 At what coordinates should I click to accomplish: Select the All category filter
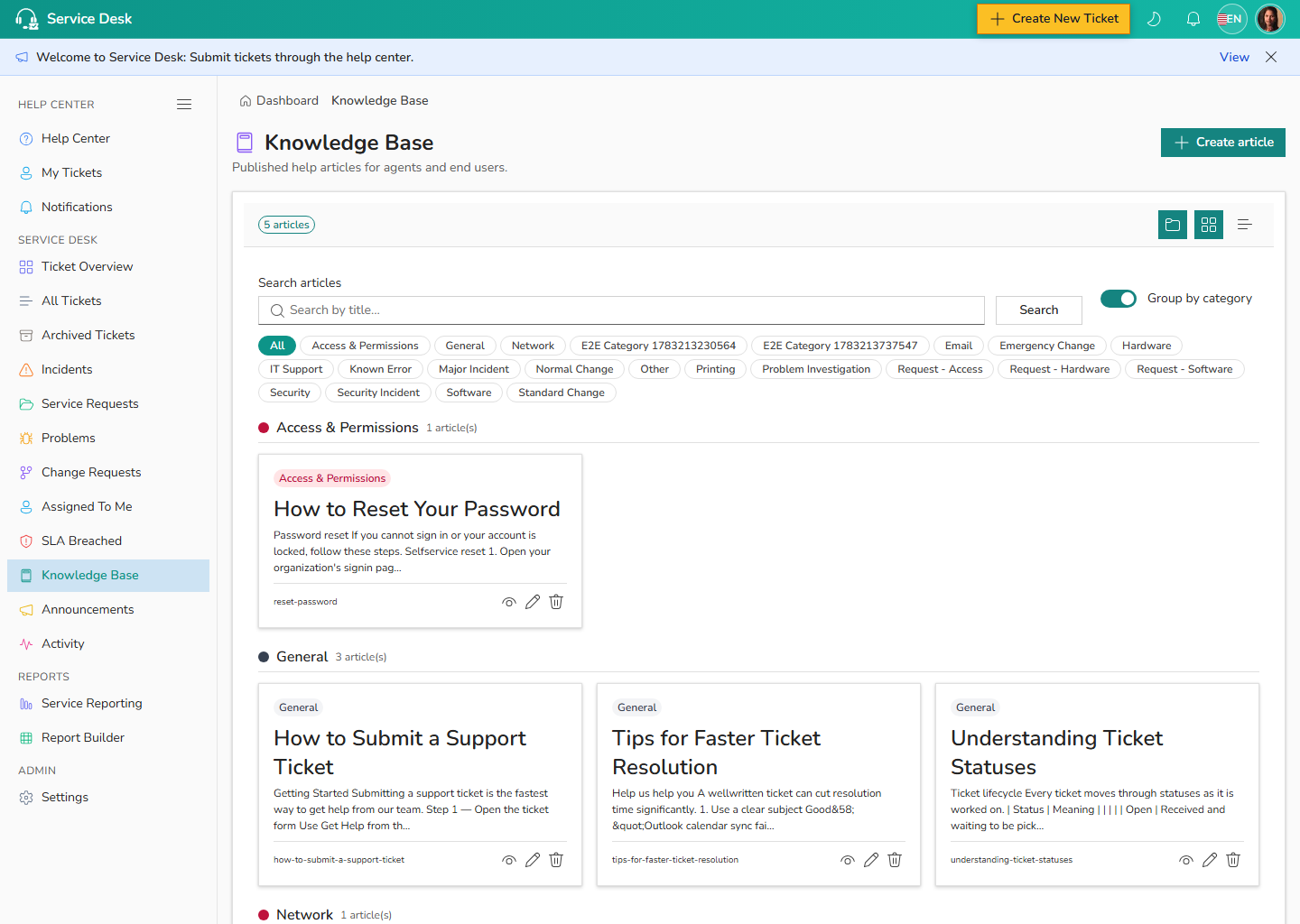(277, 346)
